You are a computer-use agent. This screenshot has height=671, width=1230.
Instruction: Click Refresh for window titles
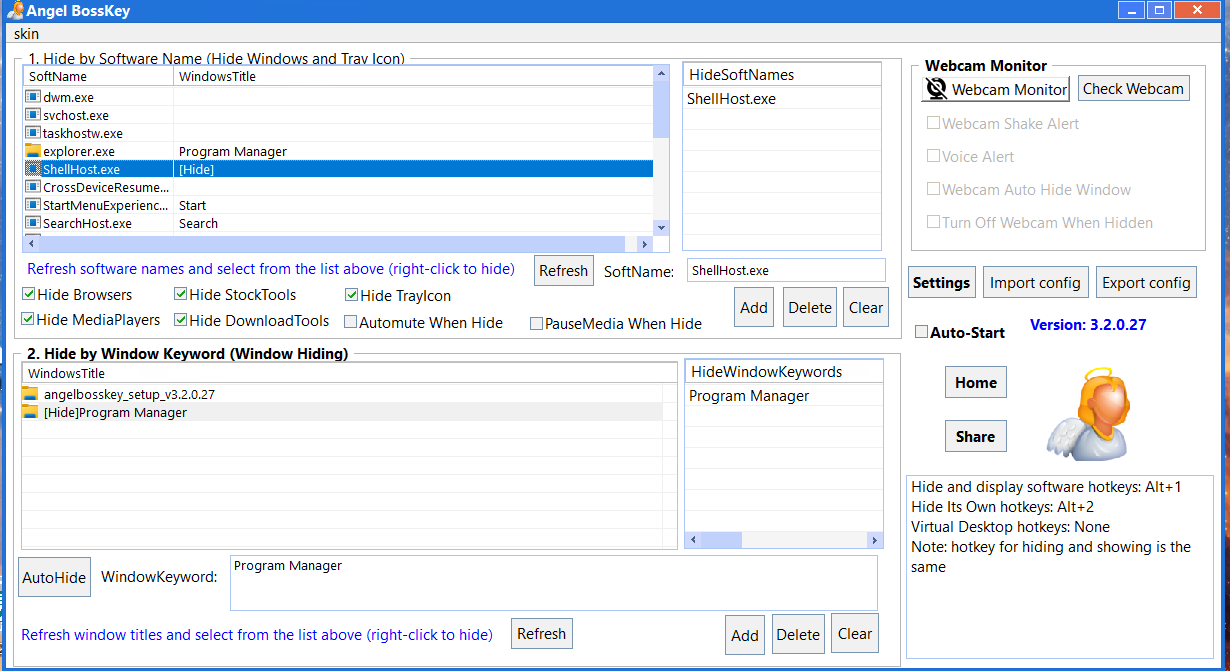[x=541, y=633]
